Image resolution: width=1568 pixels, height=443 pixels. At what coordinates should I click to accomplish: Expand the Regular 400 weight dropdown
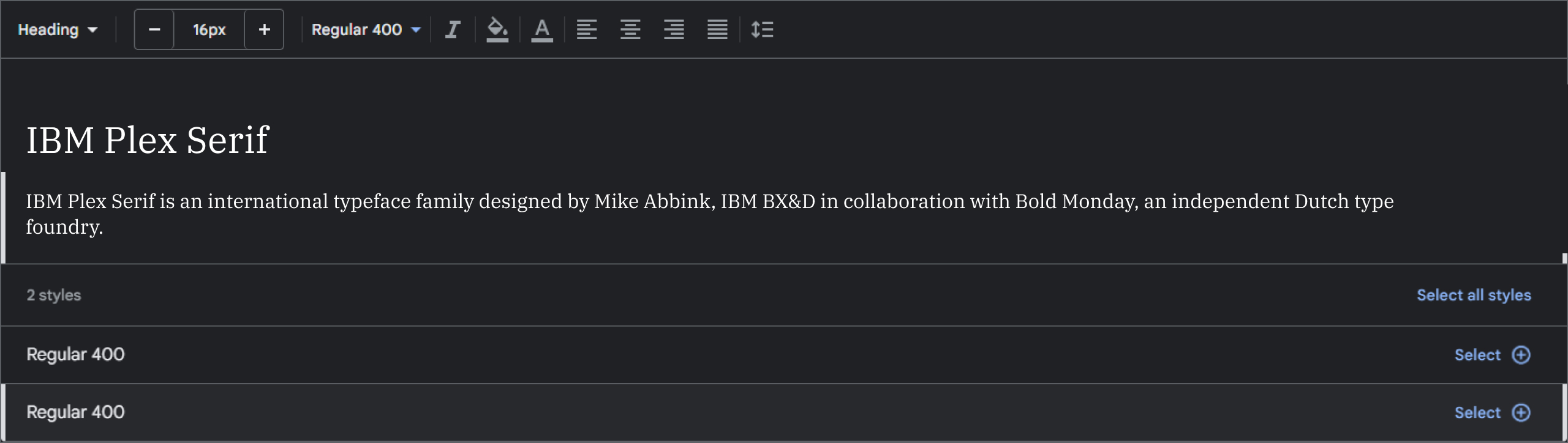366,29
